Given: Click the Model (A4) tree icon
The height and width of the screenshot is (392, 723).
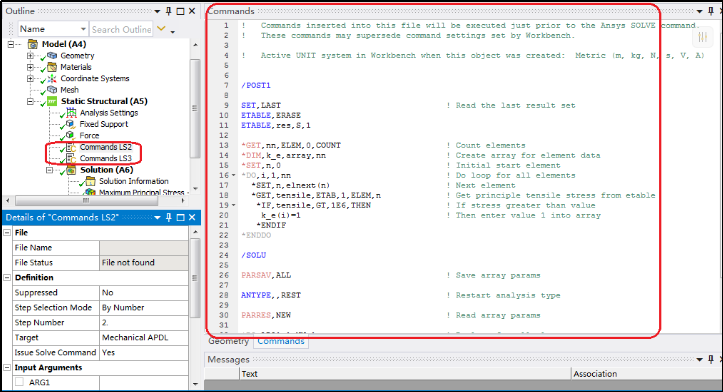Looking at the screenshot, I should (32, 44).
